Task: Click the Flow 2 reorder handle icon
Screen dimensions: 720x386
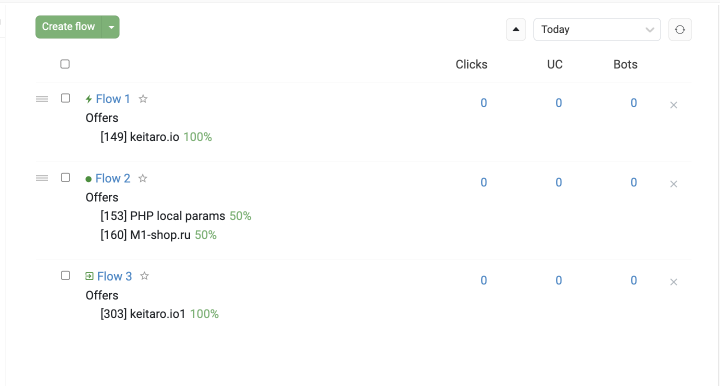Action: [x=42, y=178]
